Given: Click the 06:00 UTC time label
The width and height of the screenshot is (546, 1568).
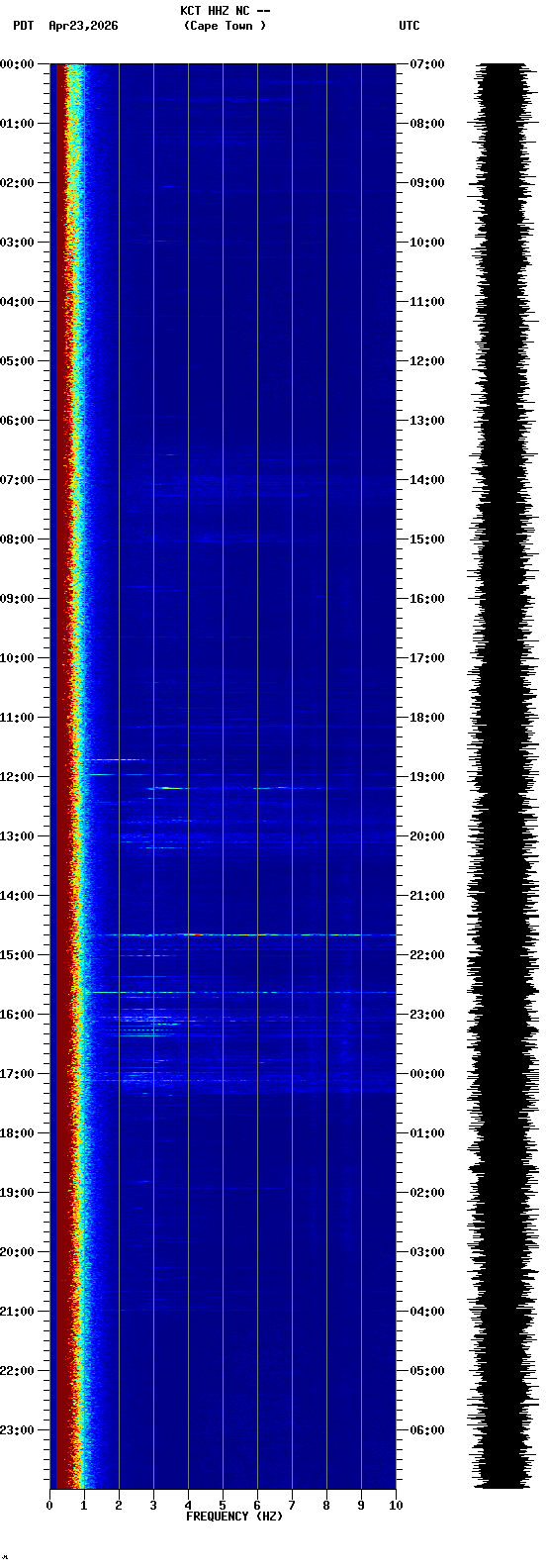Looking at the screenshot, I should point(427,1430).
